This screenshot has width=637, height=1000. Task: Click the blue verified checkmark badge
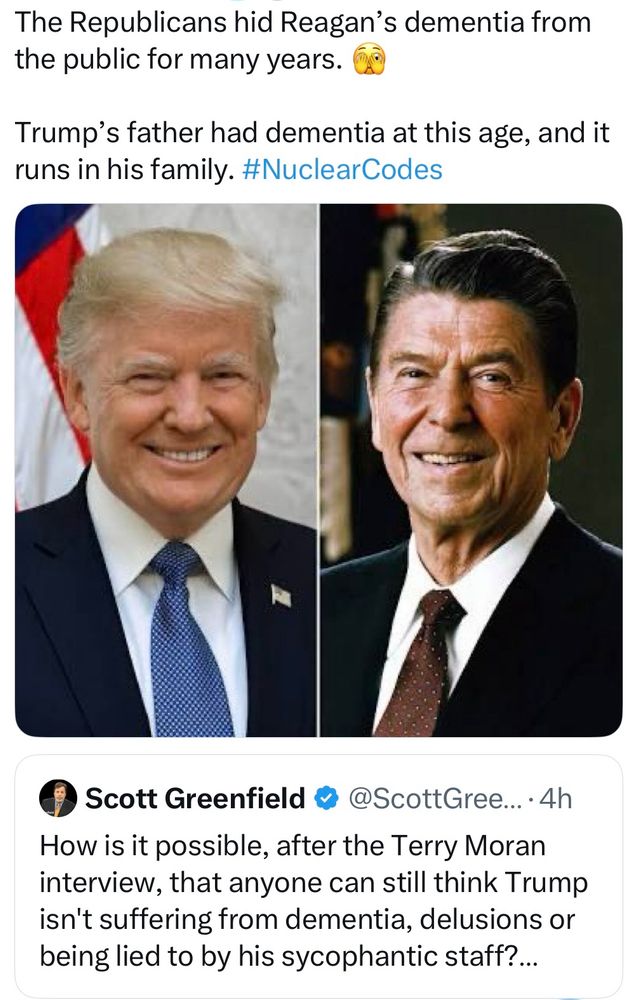pos(327,798)
